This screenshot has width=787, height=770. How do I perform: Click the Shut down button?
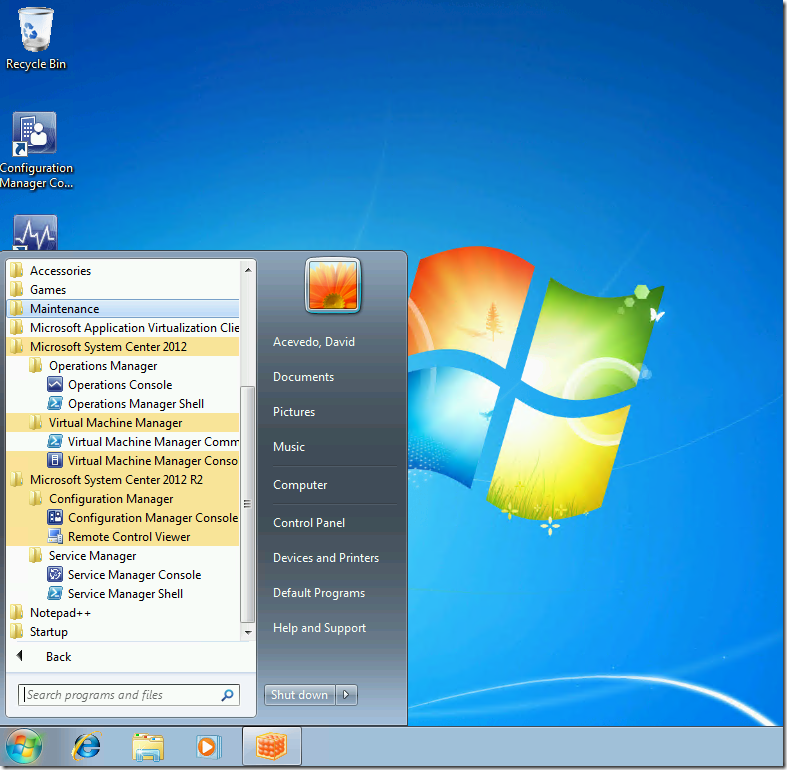300,695
